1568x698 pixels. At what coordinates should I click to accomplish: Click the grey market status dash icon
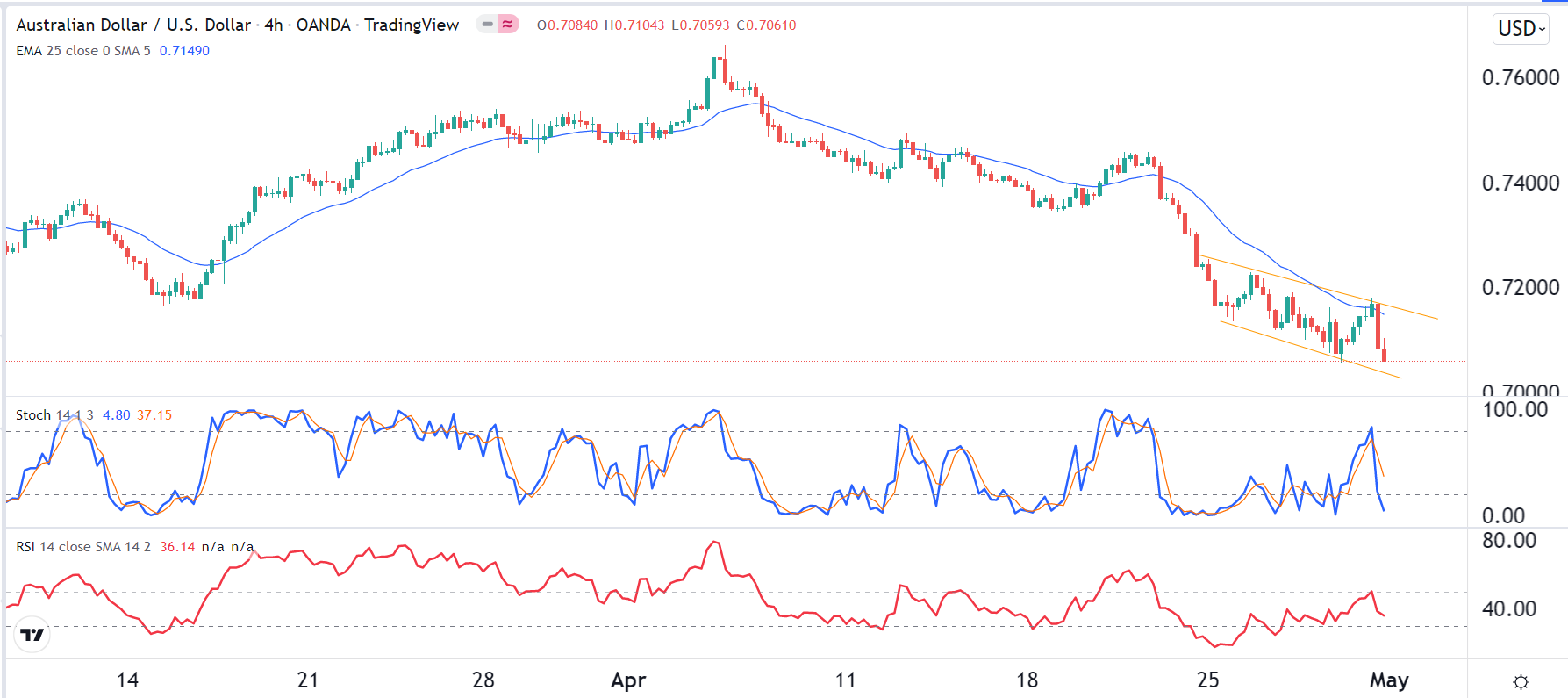pos(487,25)
